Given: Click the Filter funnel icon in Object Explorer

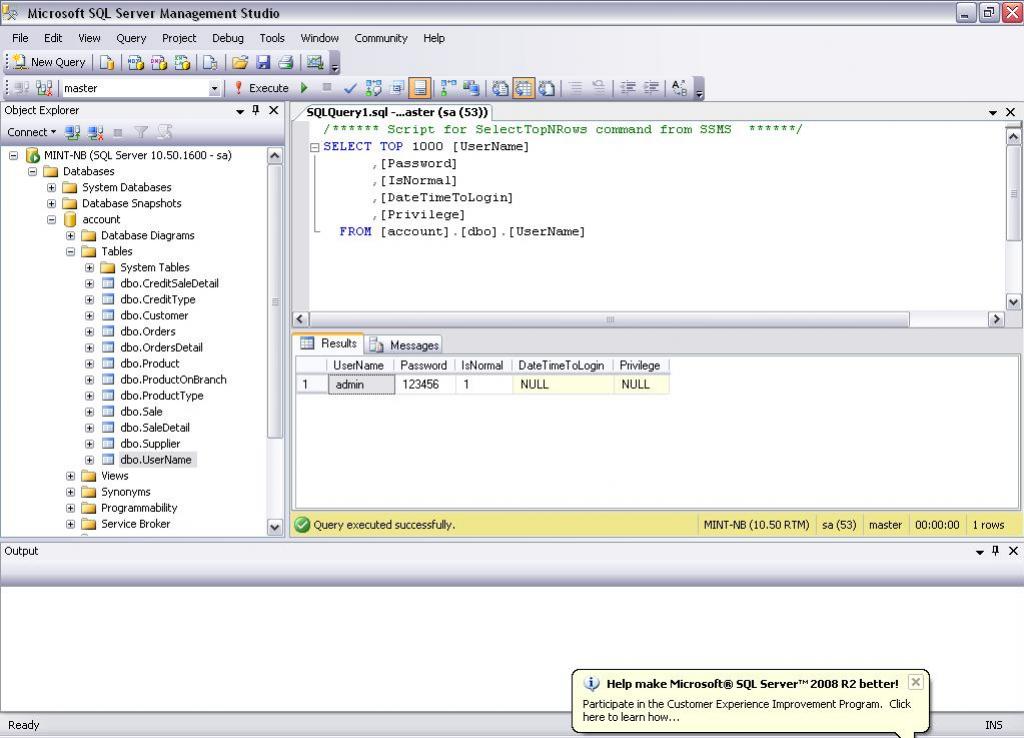Looking at the screenshot, I should (x=140, y=133).
